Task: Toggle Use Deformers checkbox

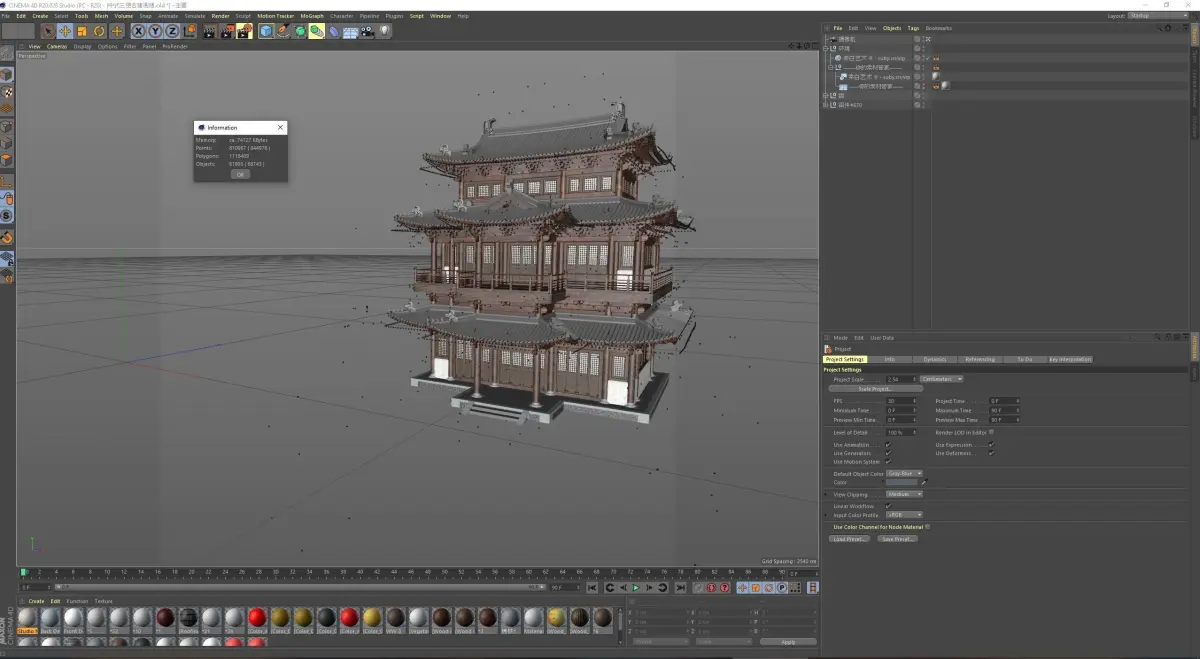Action: [991, 453]
